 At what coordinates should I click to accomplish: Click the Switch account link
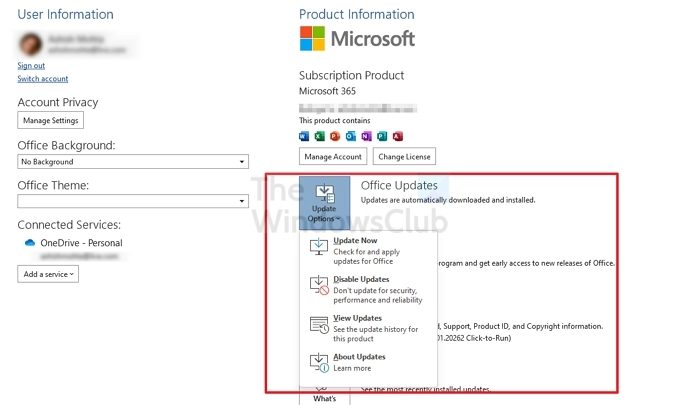pos(43,79)
